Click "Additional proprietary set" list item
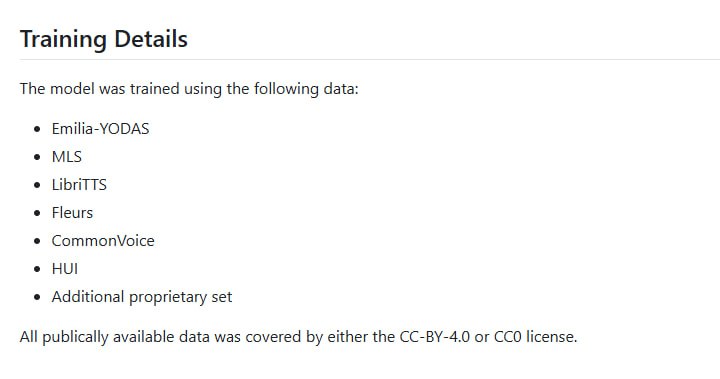Image resolution: width=720 pixels, height=379 pixels. point(142,297)
